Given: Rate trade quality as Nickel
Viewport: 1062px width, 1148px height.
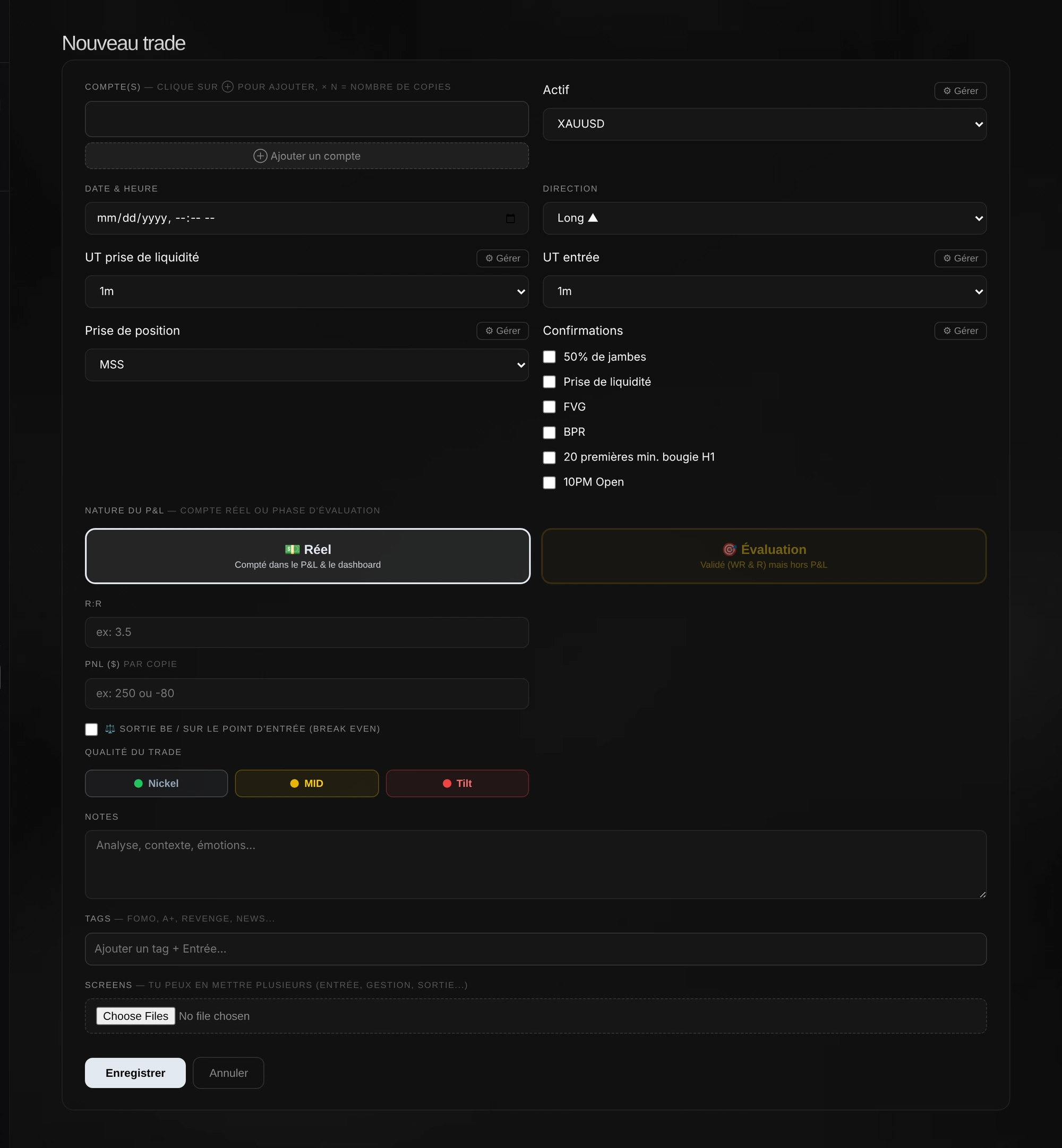Looking at the screenshot, I should coord(156,783).
